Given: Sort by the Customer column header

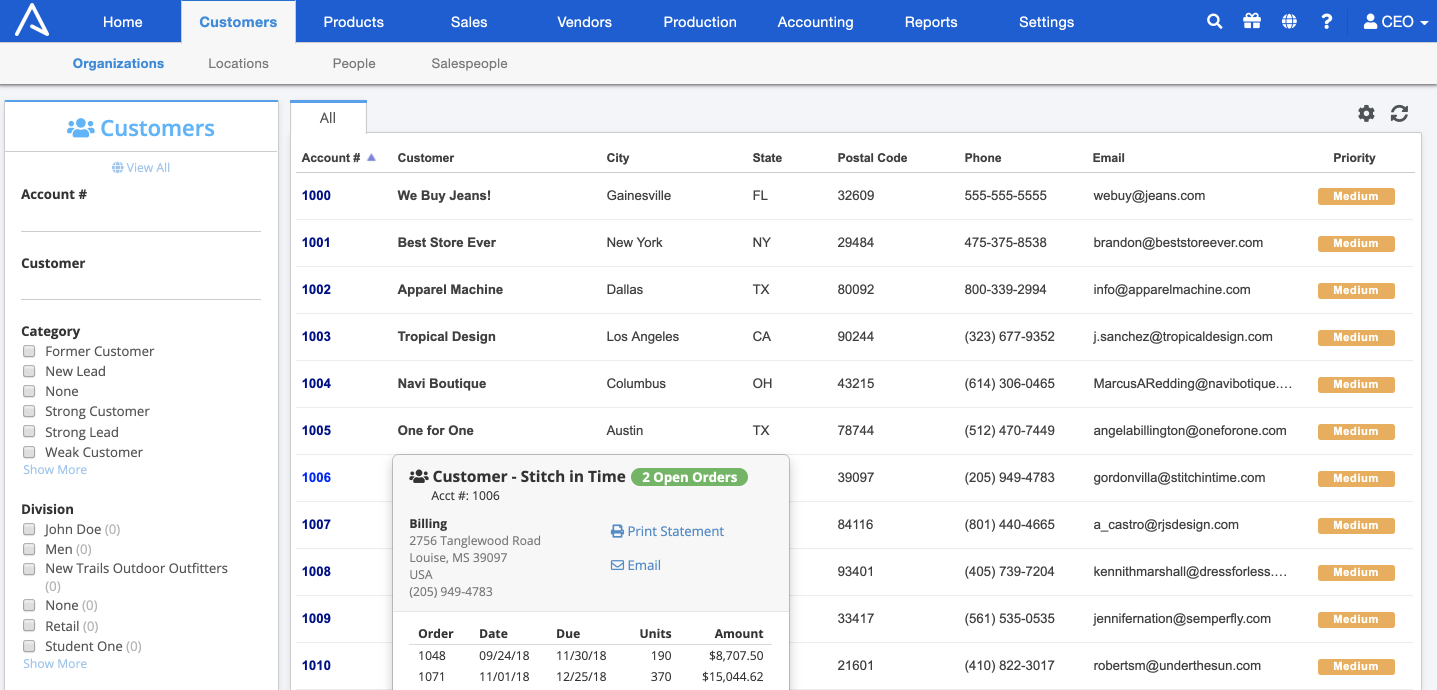Looking at the screenshot, I should 425,157.
